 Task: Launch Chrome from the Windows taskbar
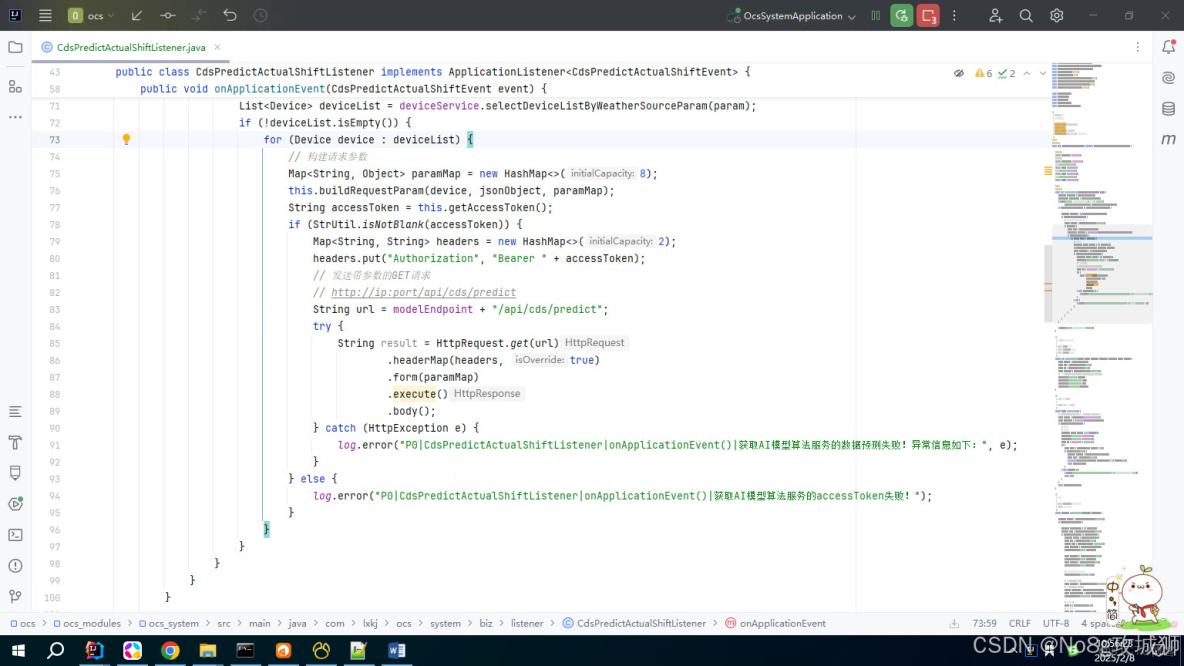[170, 651]
